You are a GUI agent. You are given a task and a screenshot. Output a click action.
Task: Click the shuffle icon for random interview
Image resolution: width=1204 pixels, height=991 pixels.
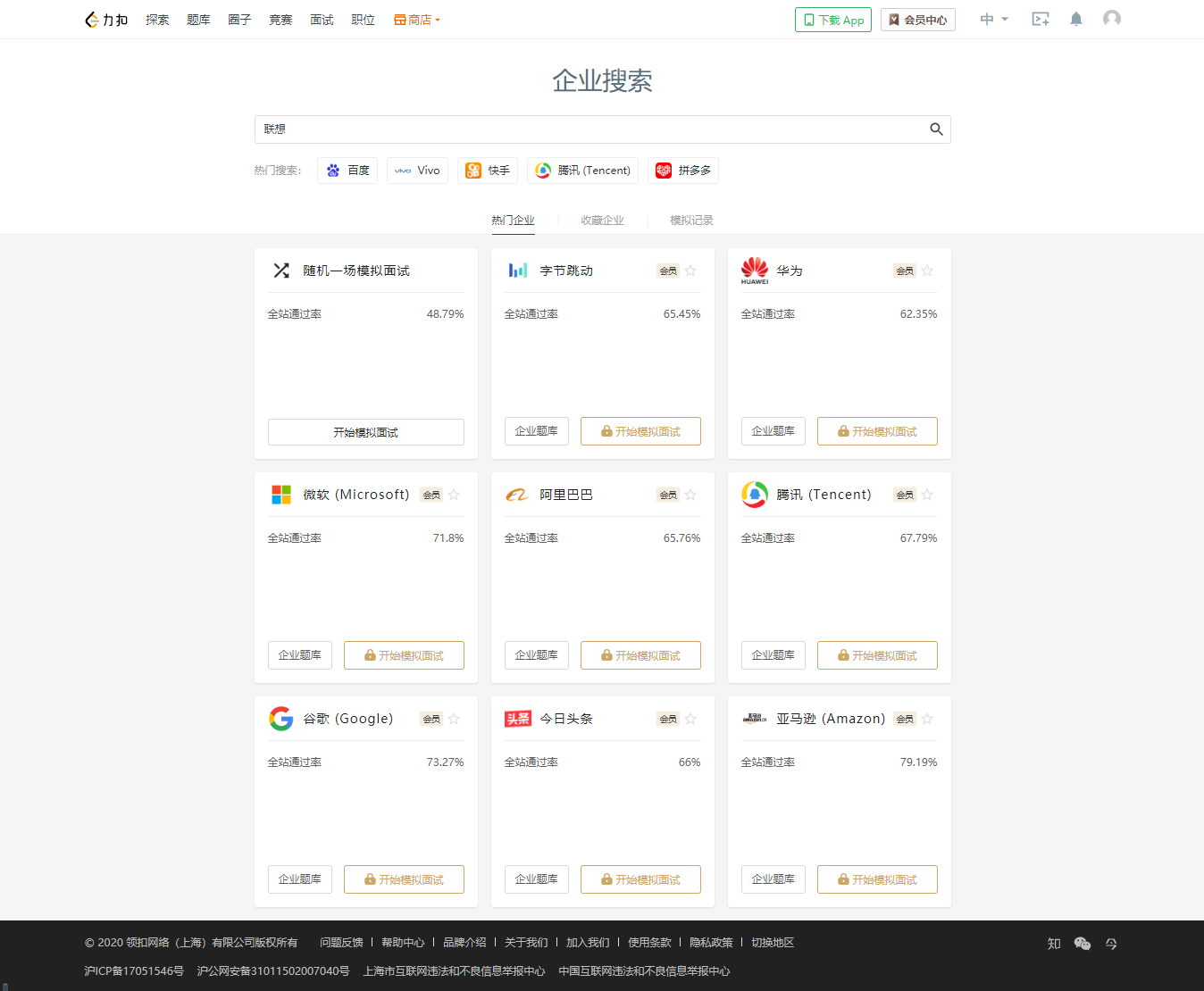click(281, 271)
